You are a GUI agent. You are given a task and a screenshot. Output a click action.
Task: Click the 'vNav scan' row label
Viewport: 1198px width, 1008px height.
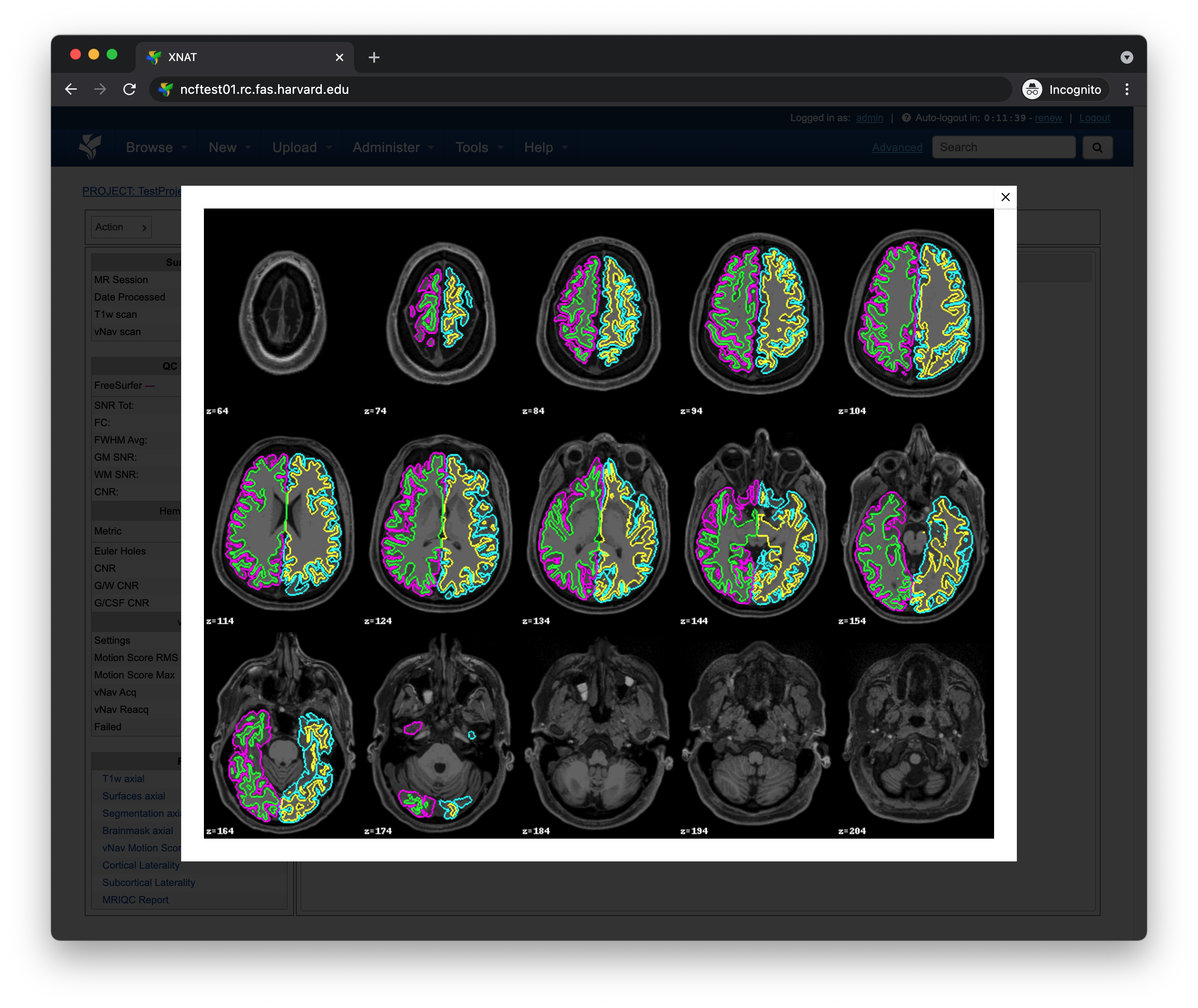117,331
